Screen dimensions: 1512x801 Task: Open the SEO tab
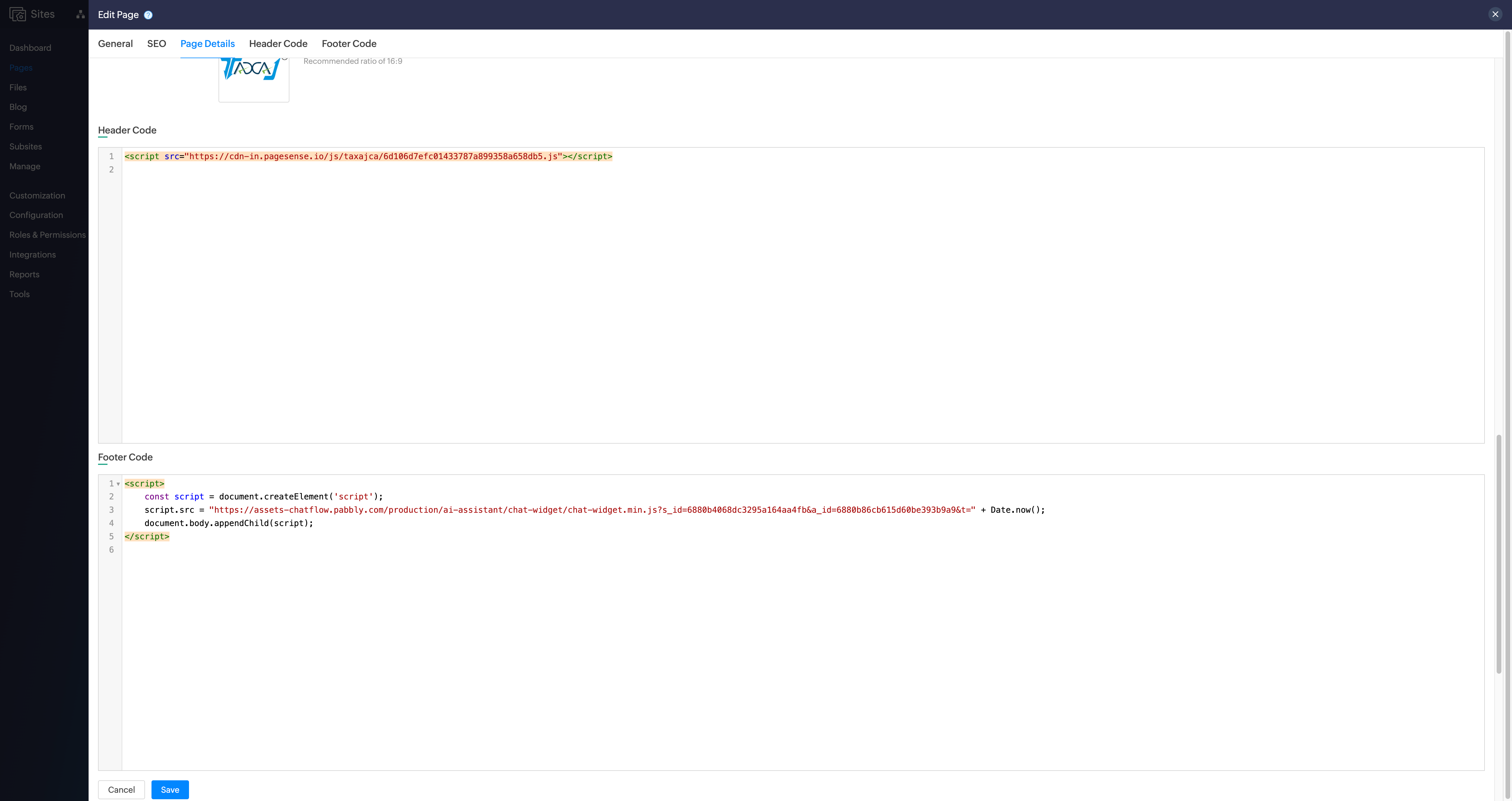click(x=156, y=43)
